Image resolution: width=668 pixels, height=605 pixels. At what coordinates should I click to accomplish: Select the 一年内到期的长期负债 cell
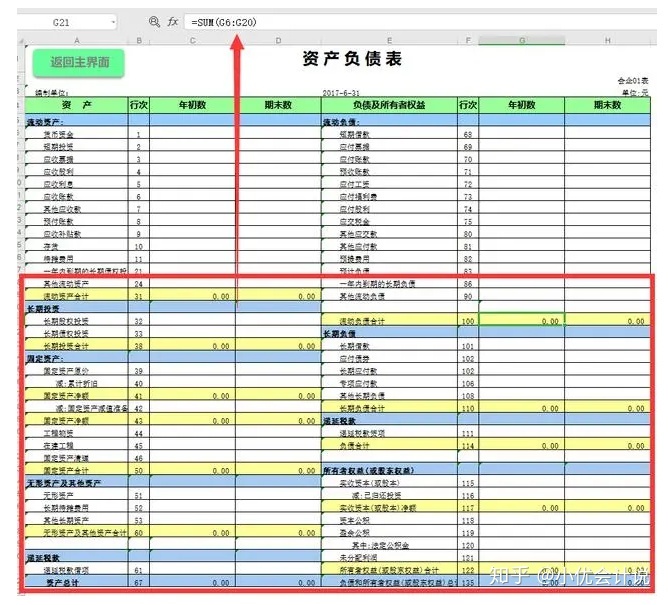(x=389, y=284)
